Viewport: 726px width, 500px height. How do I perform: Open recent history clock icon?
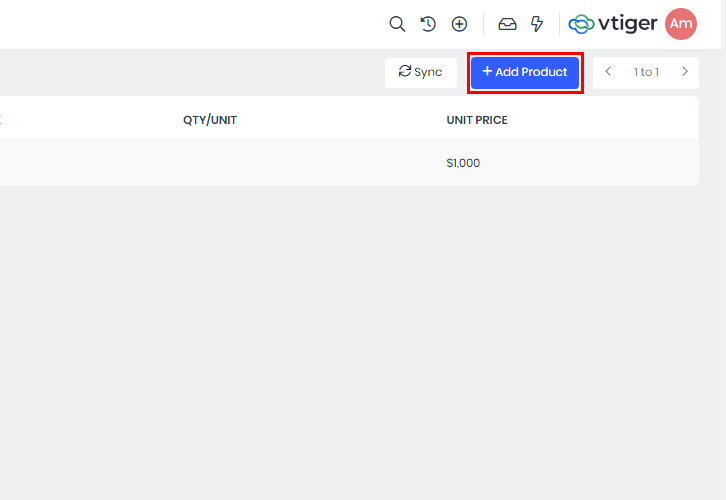[x=428, y=24]
